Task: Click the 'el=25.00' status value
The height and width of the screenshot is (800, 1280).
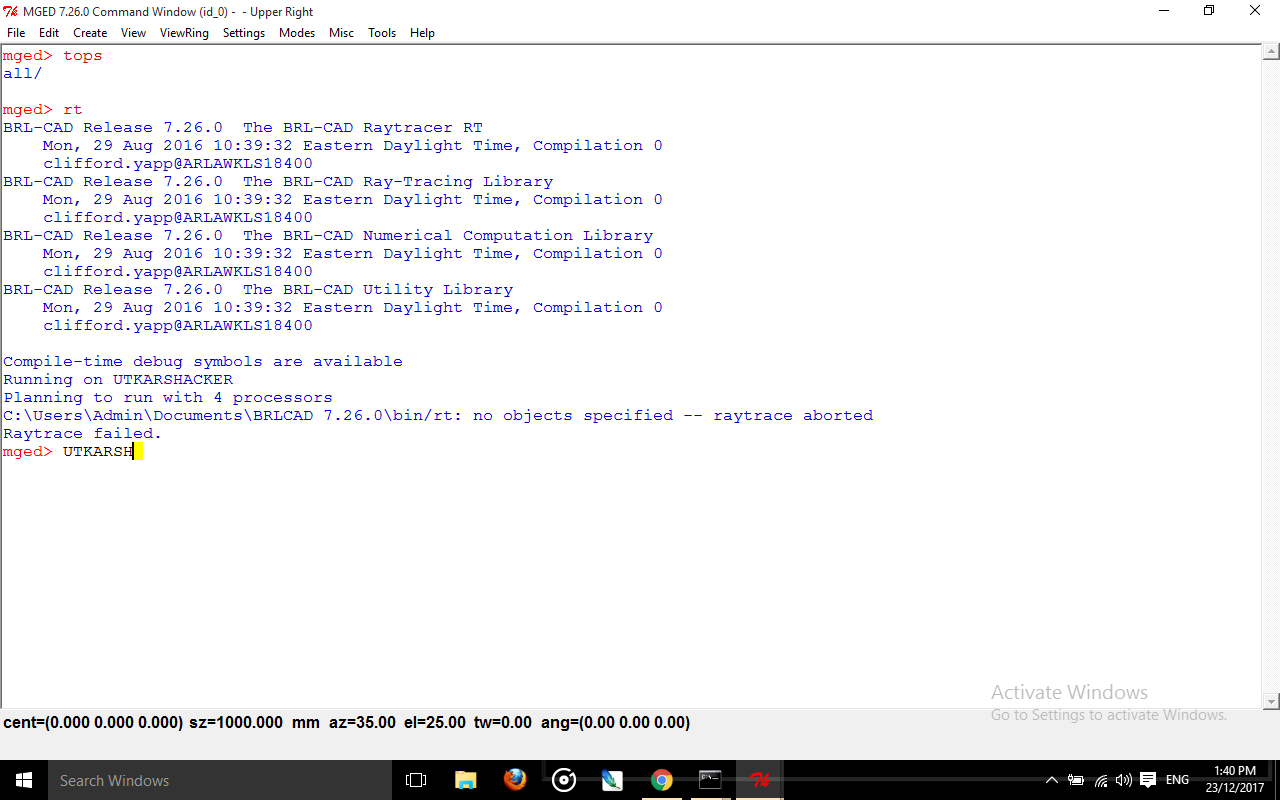Action: click(x=434, y=722)
